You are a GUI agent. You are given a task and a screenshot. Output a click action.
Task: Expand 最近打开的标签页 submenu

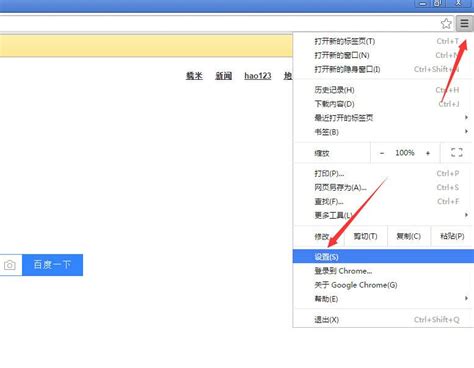coord(383,118)
